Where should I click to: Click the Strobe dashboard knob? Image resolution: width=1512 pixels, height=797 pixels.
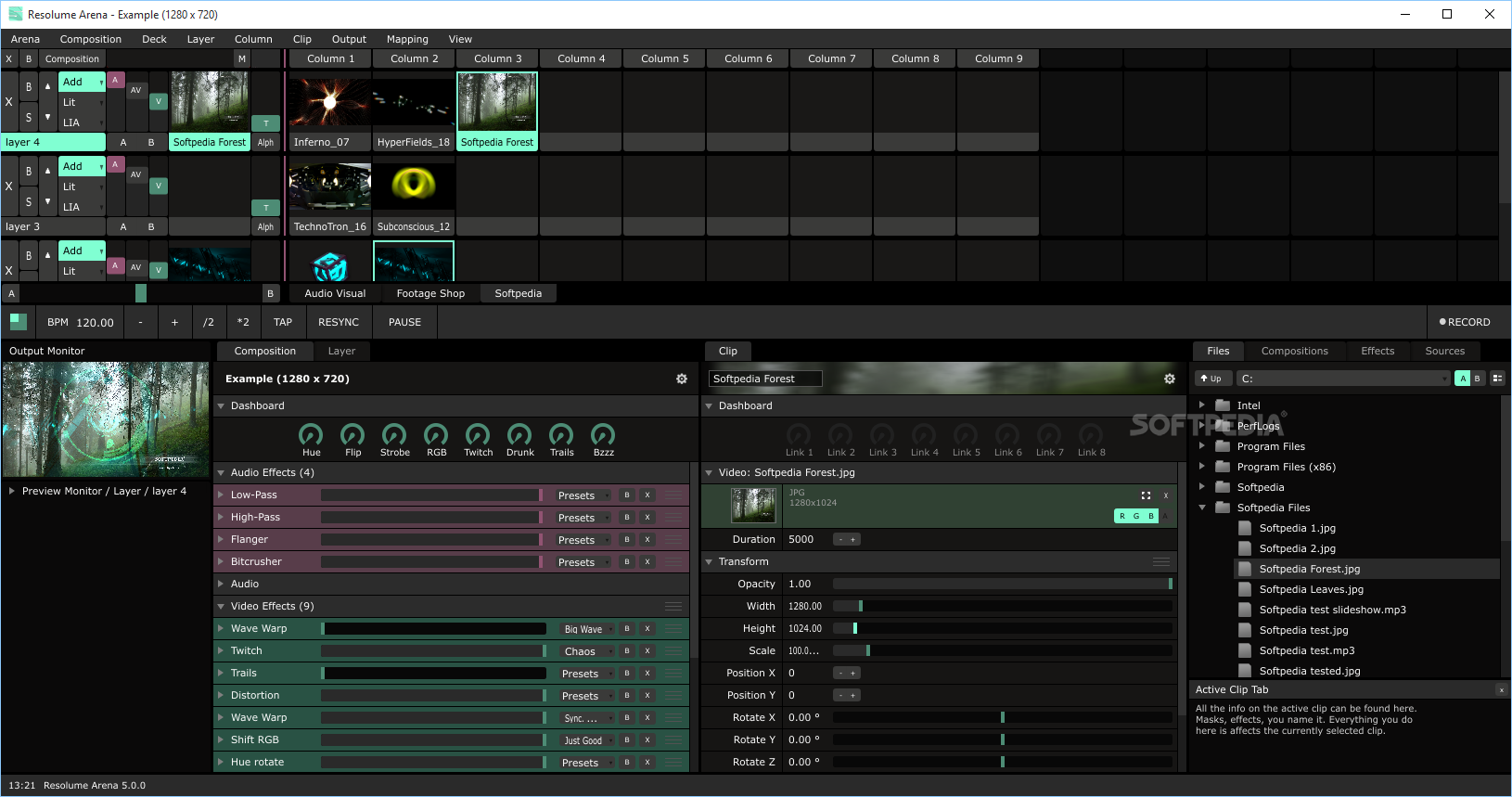[394, 434]
